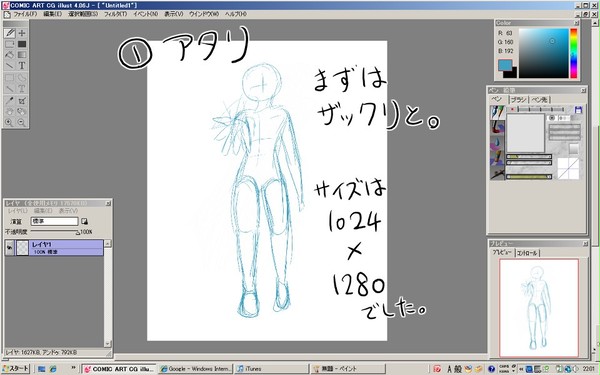Pick a shade in the color gradient square
Screen dimensions: 600x375
click(x=543, y=53)
